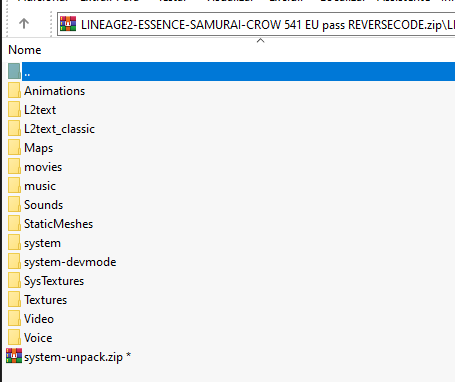Select the Animations folder icon

point(14,91)
